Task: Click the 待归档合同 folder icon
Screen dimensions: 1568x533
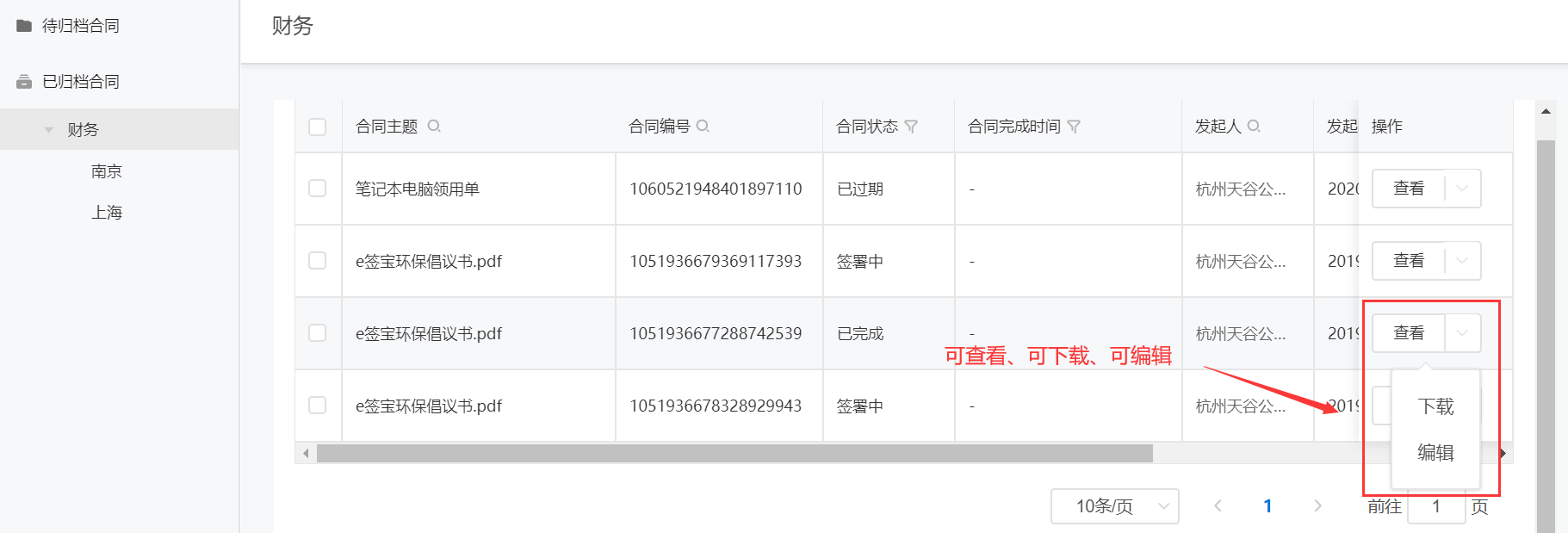Action: point(24,26)
